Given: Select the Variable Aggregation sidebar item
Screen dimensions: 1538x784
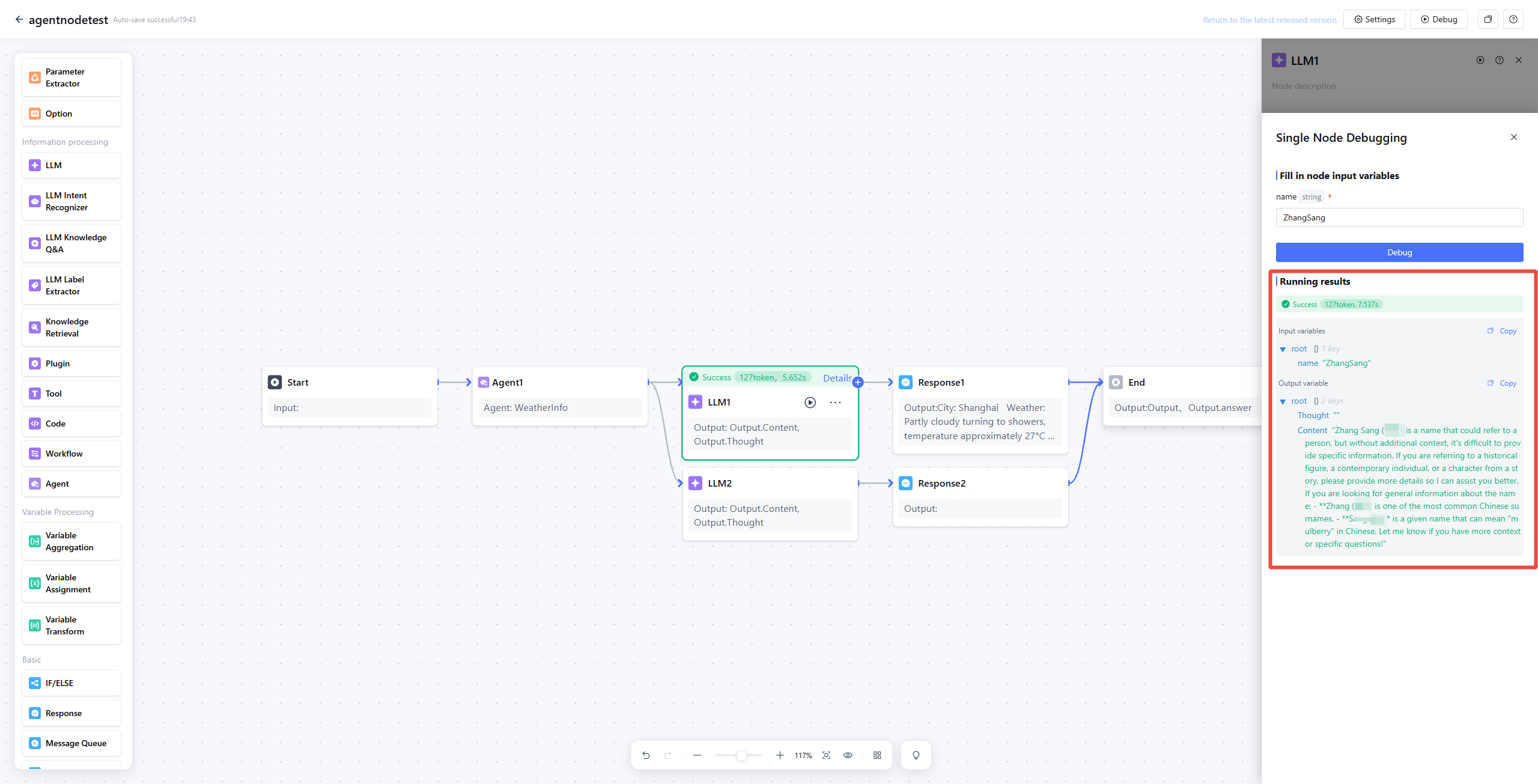Looking at the screenshot, I should pyautogui.click(x=71, y=541).
